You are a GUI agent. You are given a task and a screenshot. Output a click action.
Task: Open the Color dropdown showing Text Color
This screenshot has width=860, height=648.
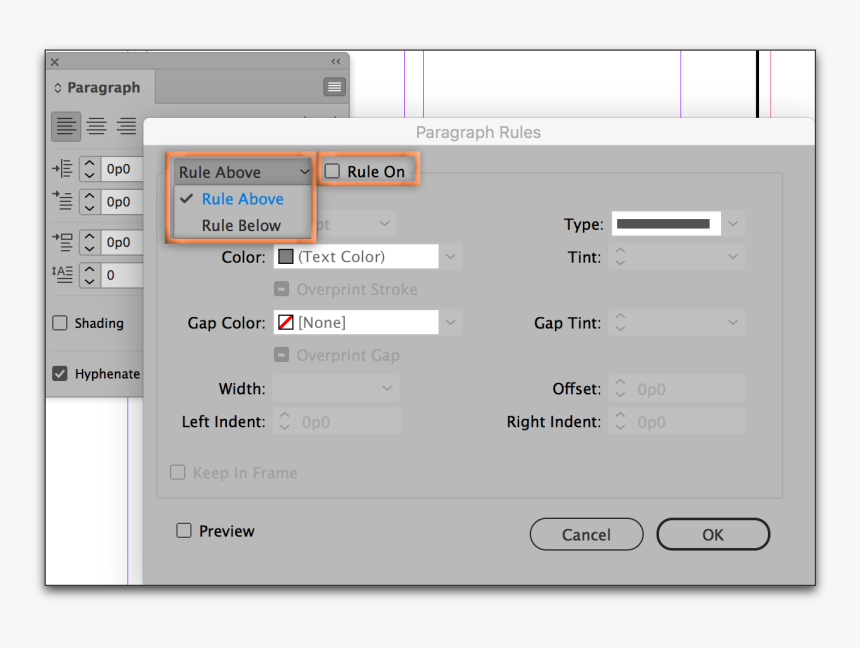click(451, 257)
